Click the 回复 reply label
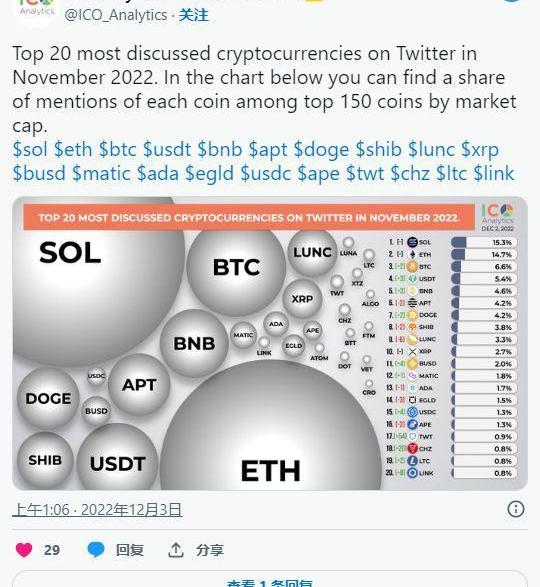 coord(130,550)
